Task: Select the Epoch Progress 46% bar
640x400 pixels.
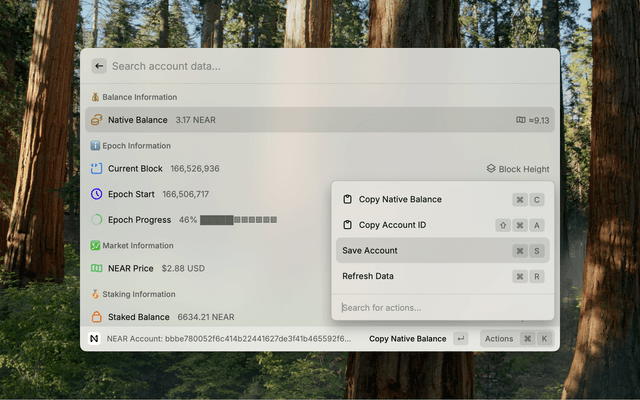Action: [x=238, y=219]
